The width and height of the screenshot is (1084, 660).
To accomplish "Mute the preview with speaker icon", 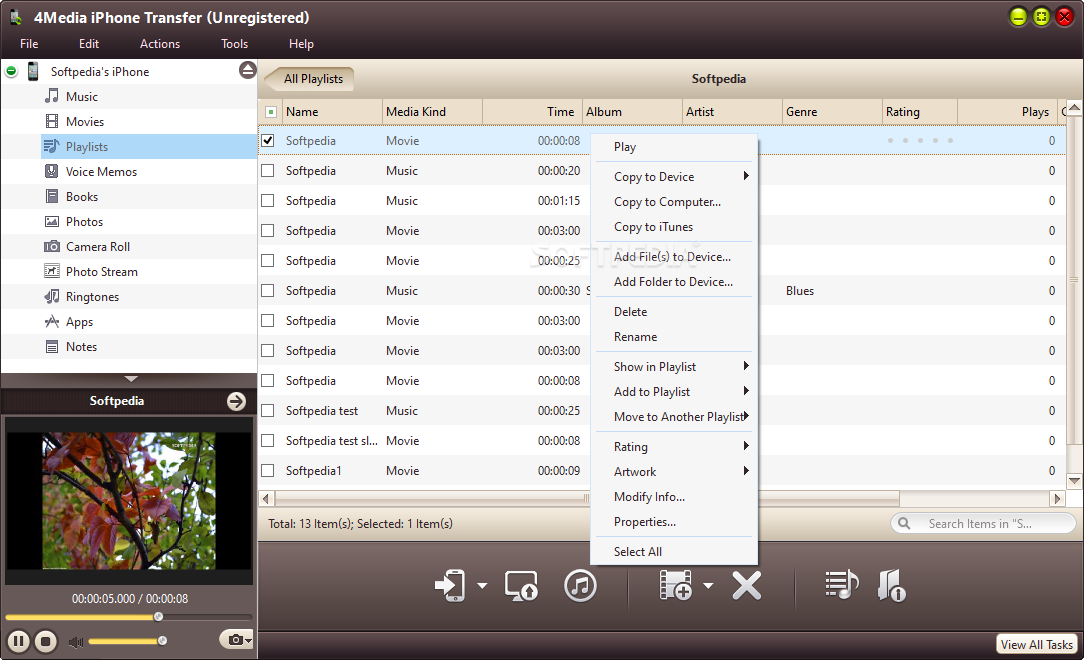I will tap(75, 642).
